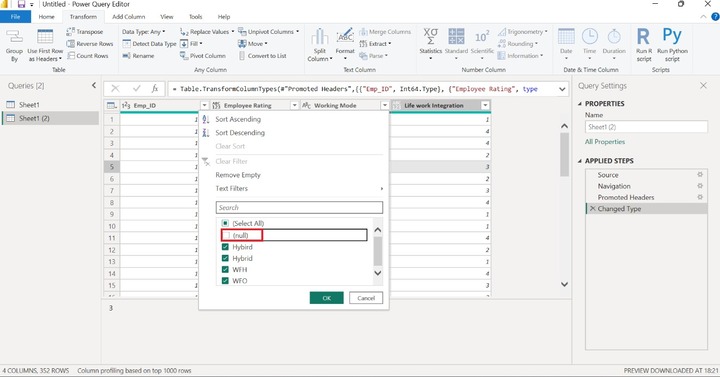Select the Promoted Headers step

626,197
